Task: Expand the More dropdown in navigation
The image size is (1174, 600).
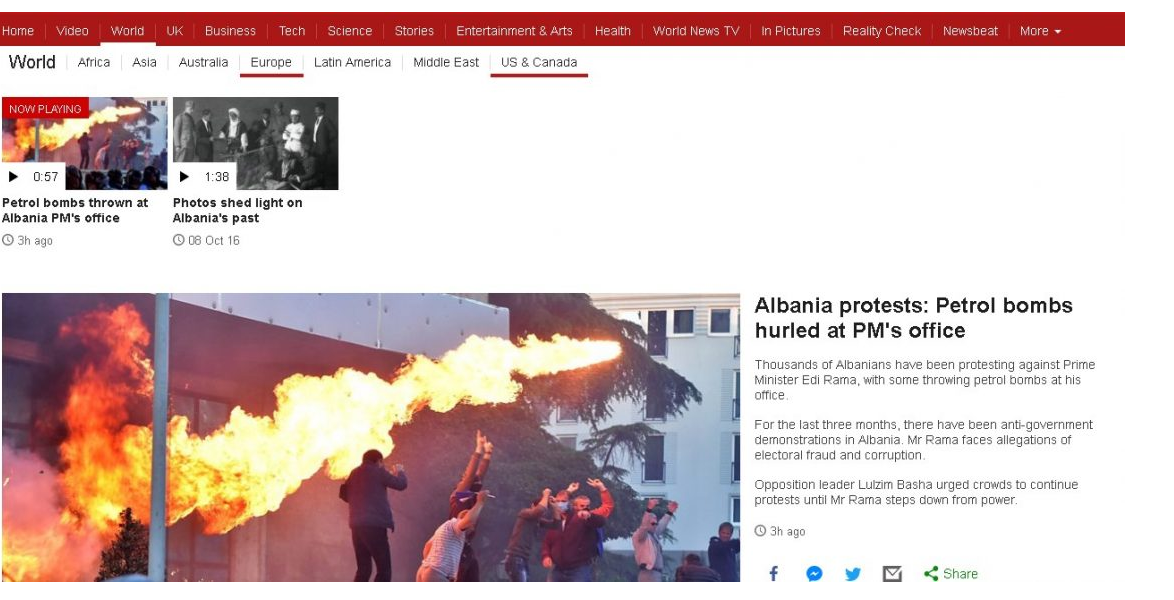Action: coord(1040,31)
